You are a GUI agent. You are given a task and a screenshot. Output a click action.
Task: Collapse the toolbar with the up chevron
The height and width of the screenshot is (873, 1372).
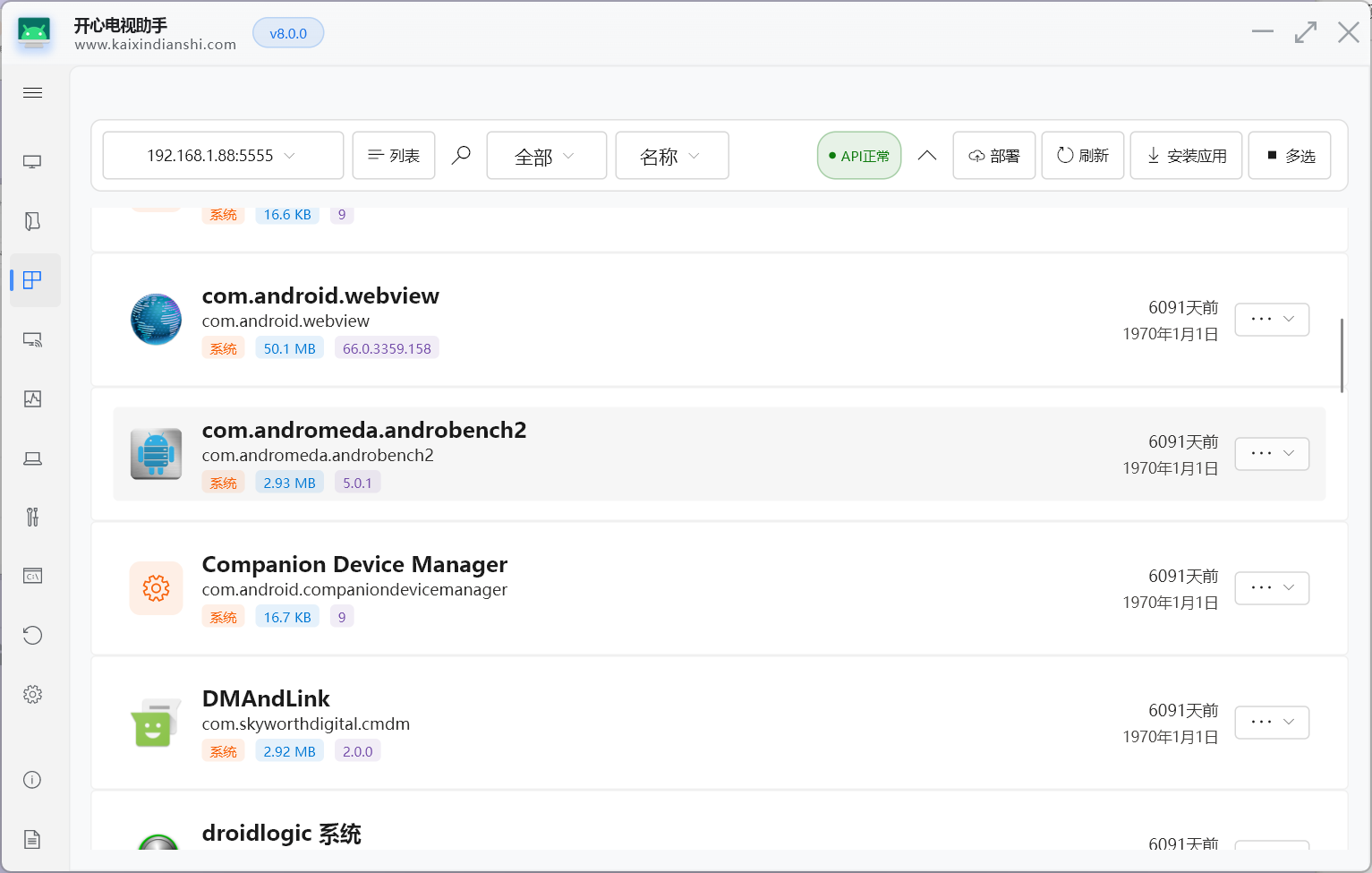[927, 156]
